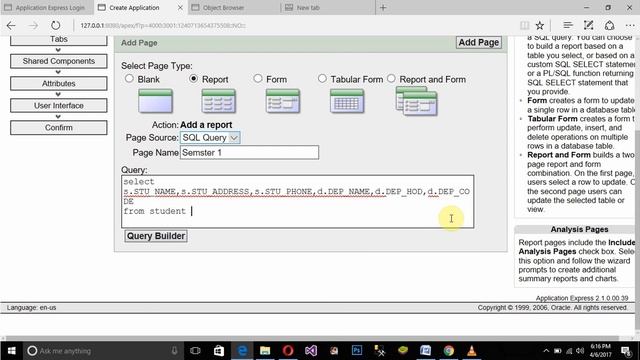Go to Shared Components wizard step
The height and width of the screenshot is (360, 640).
coord(59,61)
